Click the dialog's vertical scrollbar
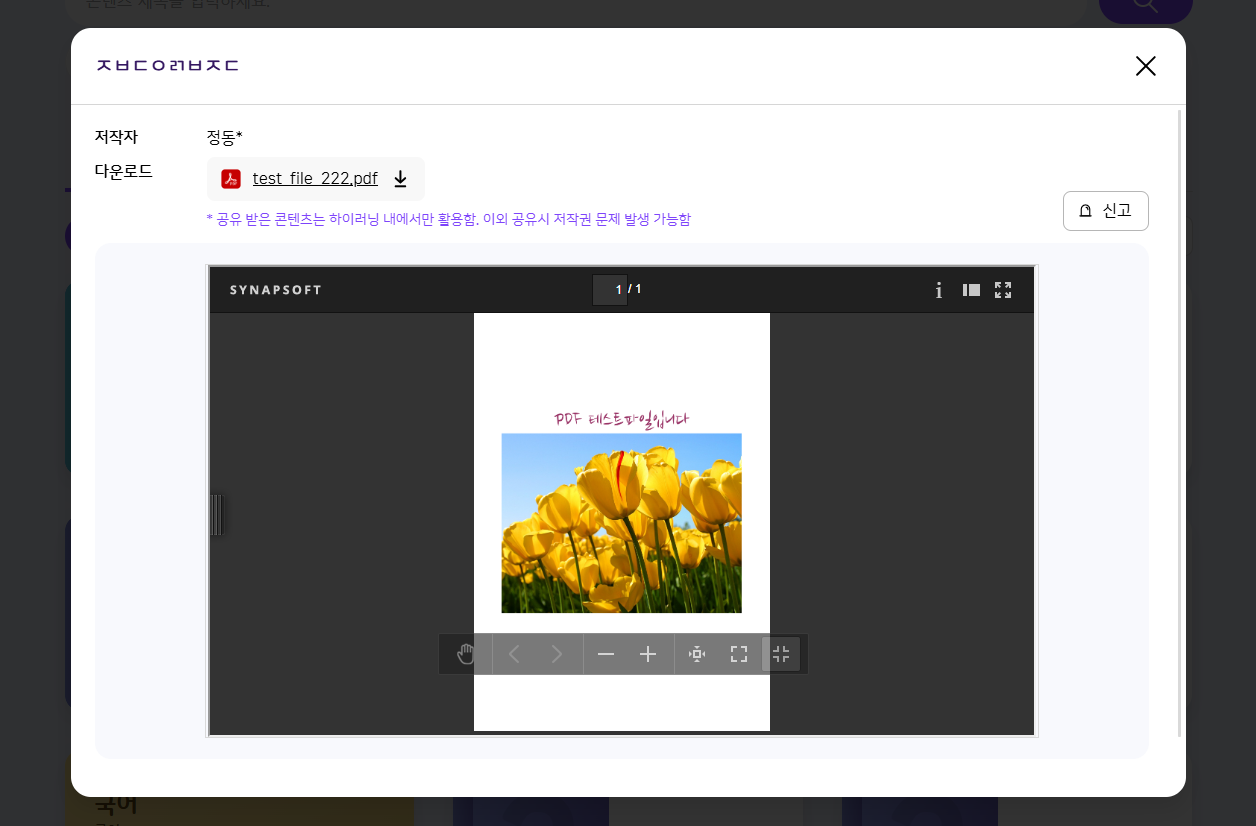 tap(1181, 423)
